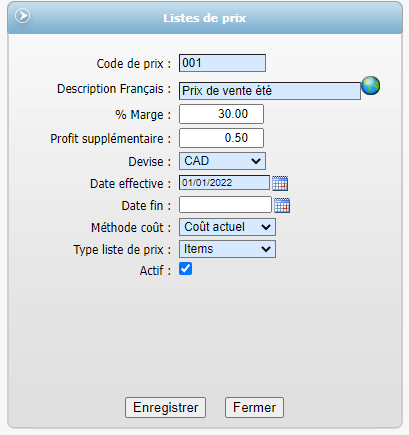Screen dimensions: 409x435
Task: Uncheck the Actif checkbox
Action: [x=185, y=269]
